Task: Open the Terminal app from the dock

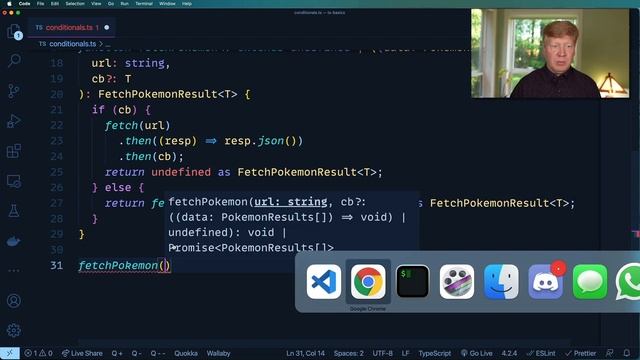Action: click(x=412, y=282)
